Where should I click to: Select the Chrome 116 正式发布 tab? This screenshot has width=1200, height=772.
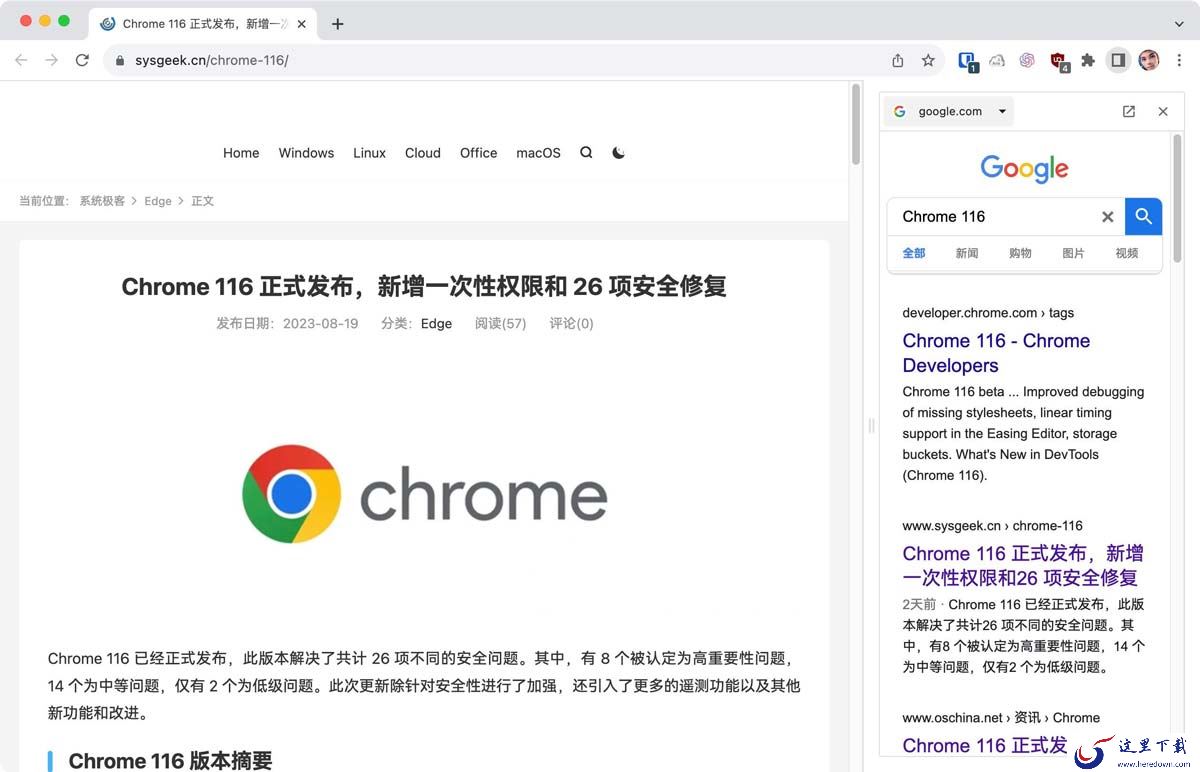204,24
